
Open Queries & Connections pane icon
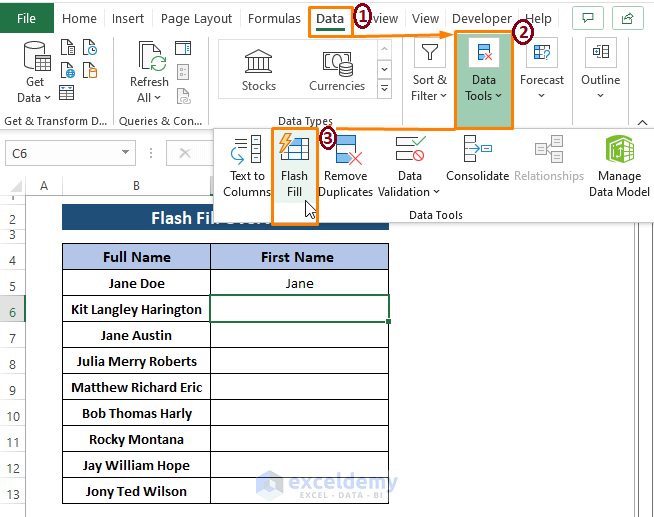pyautogui.click(x=183, y=48)
